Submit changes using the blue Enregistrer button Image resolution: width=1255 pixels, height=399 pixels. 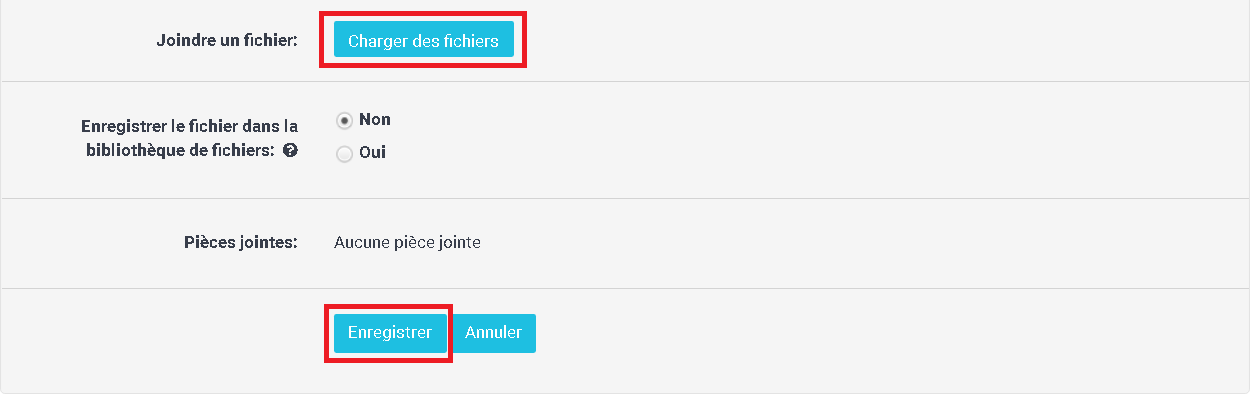[390, 333]
